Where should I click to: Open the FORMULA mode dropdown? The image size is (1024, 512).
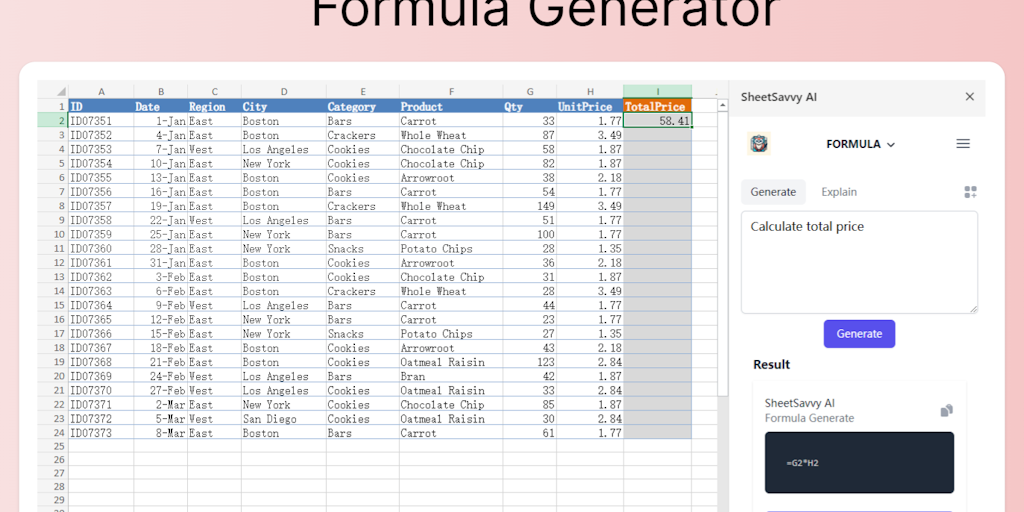860,144
